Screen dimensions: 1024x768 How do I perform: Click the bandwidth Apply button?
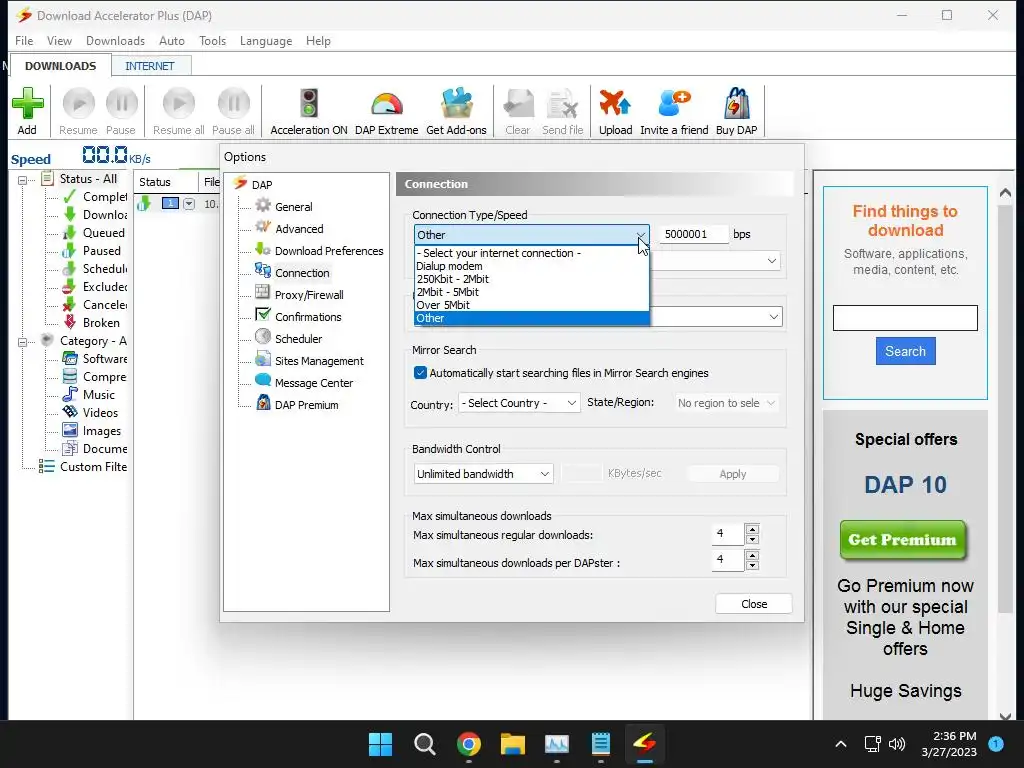click(x=733, y=474)
